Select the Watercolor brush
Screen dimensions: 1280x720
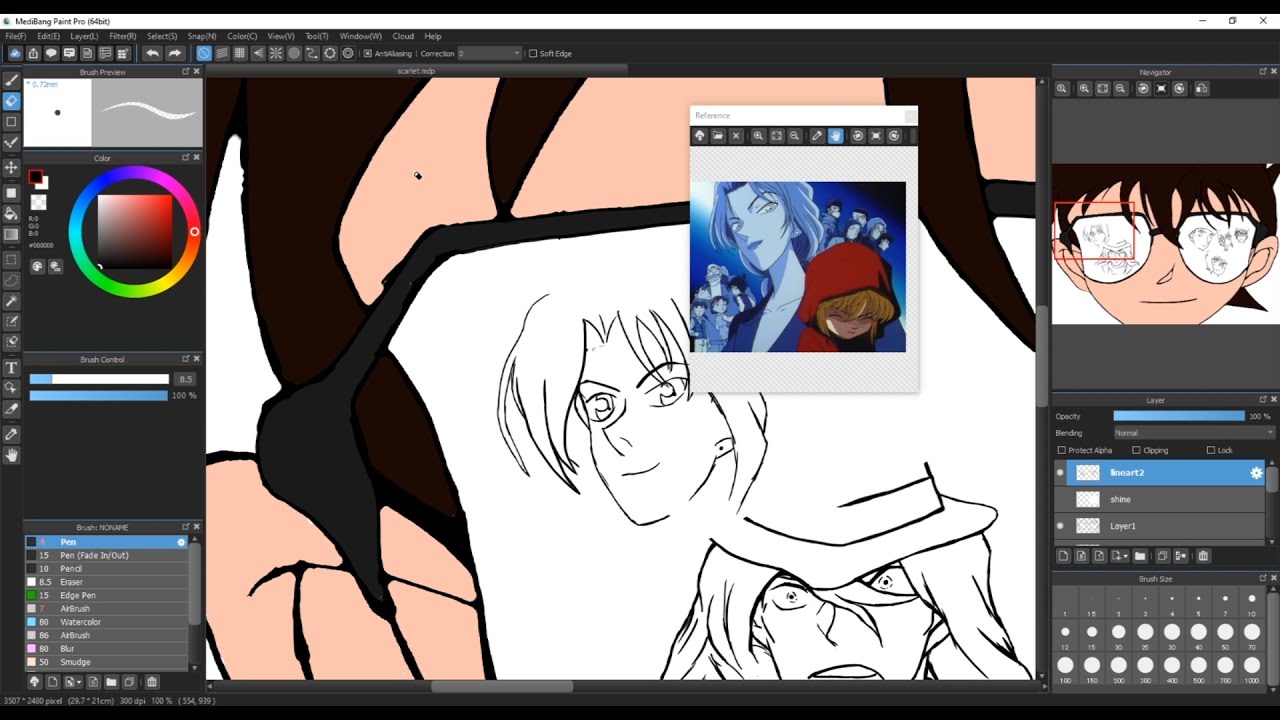tap(106, 622)
